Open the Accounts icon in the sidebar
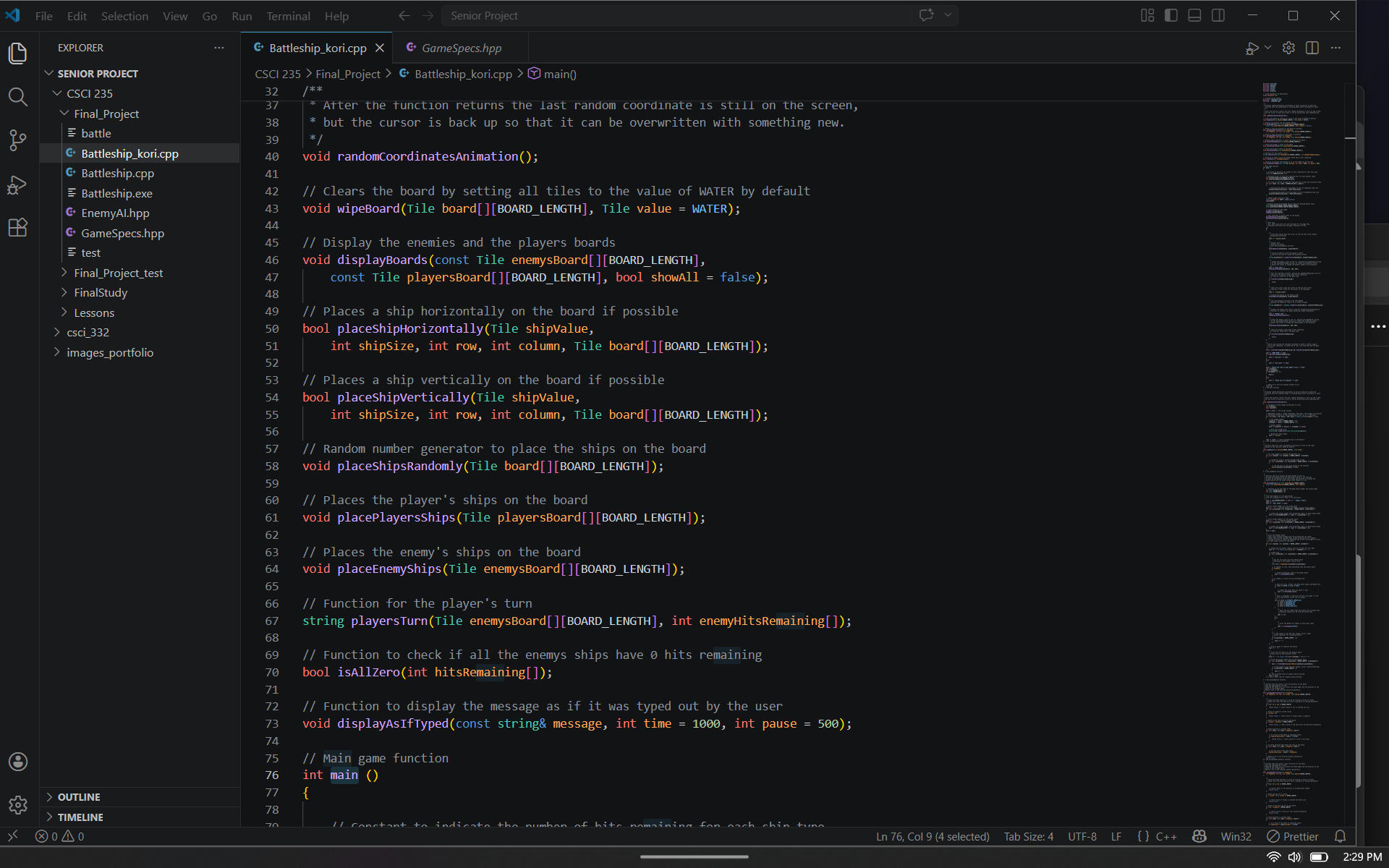 point(17,761)
